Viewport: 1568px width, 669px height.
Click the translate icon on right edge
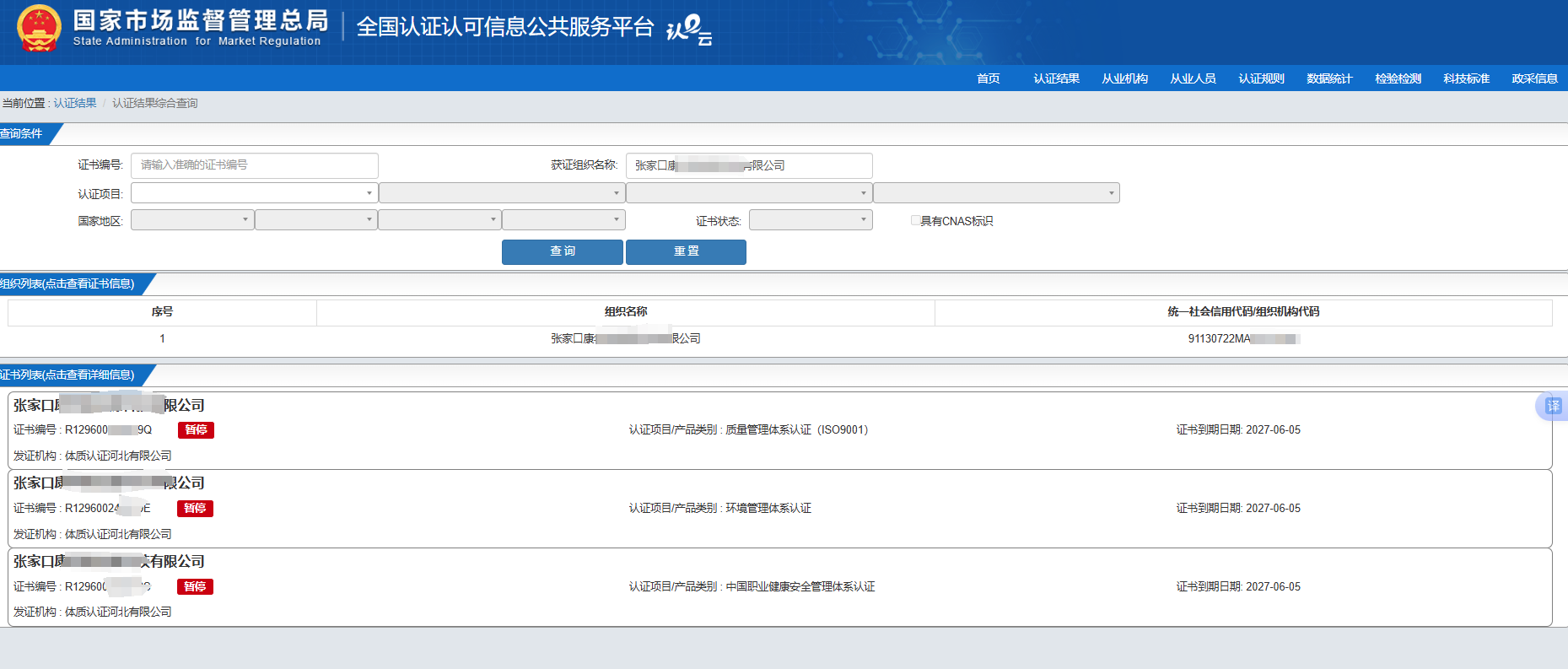1553,406
